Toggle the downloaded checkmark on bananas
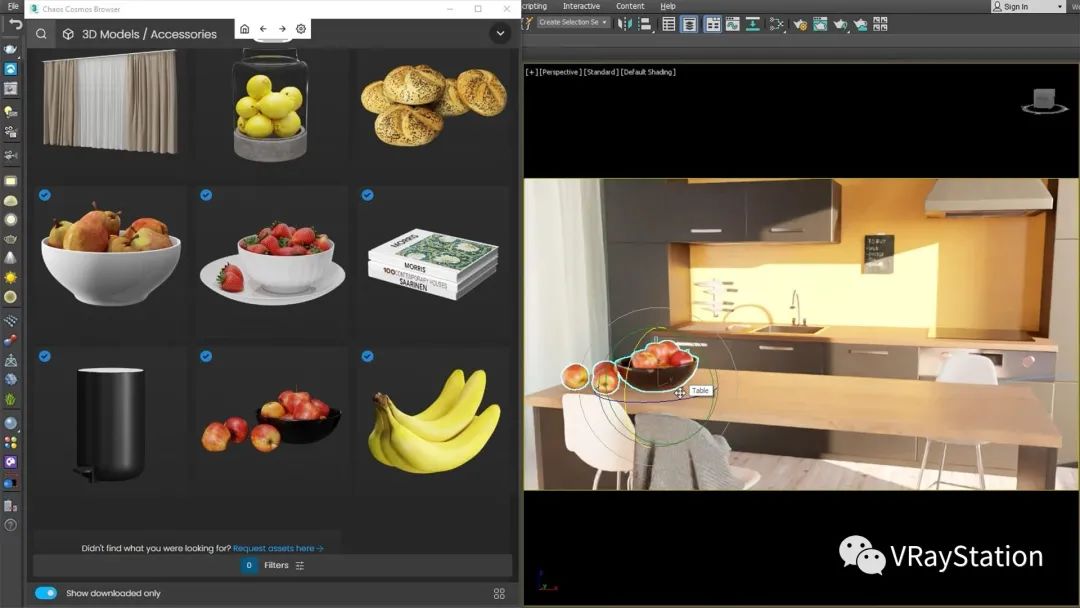The height and width of the screenshot is (608, 1080). point(367,356)
